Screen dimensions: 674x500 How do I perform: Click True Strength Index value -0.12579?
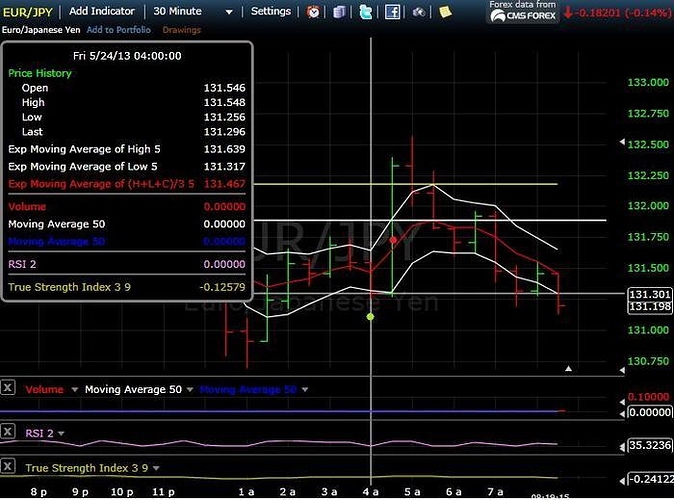click(223, 287)
